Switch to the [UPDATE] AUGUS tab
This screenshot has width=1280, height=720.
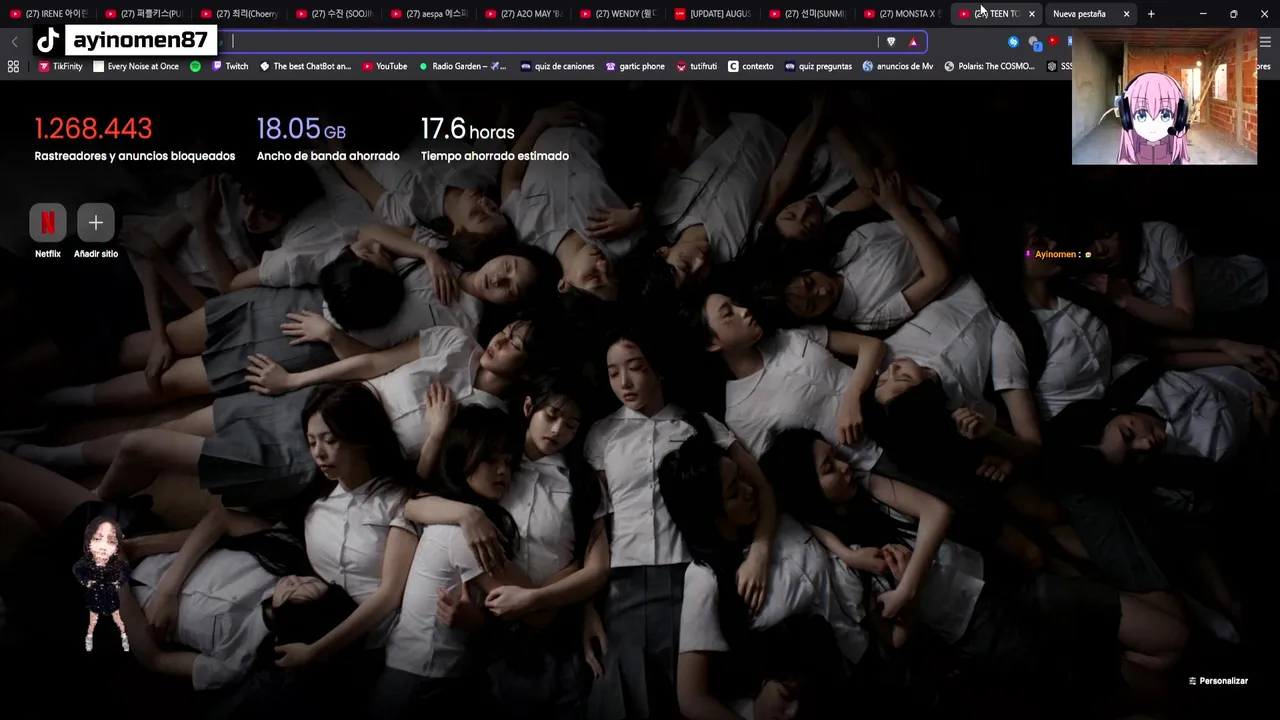click(714, 14)
